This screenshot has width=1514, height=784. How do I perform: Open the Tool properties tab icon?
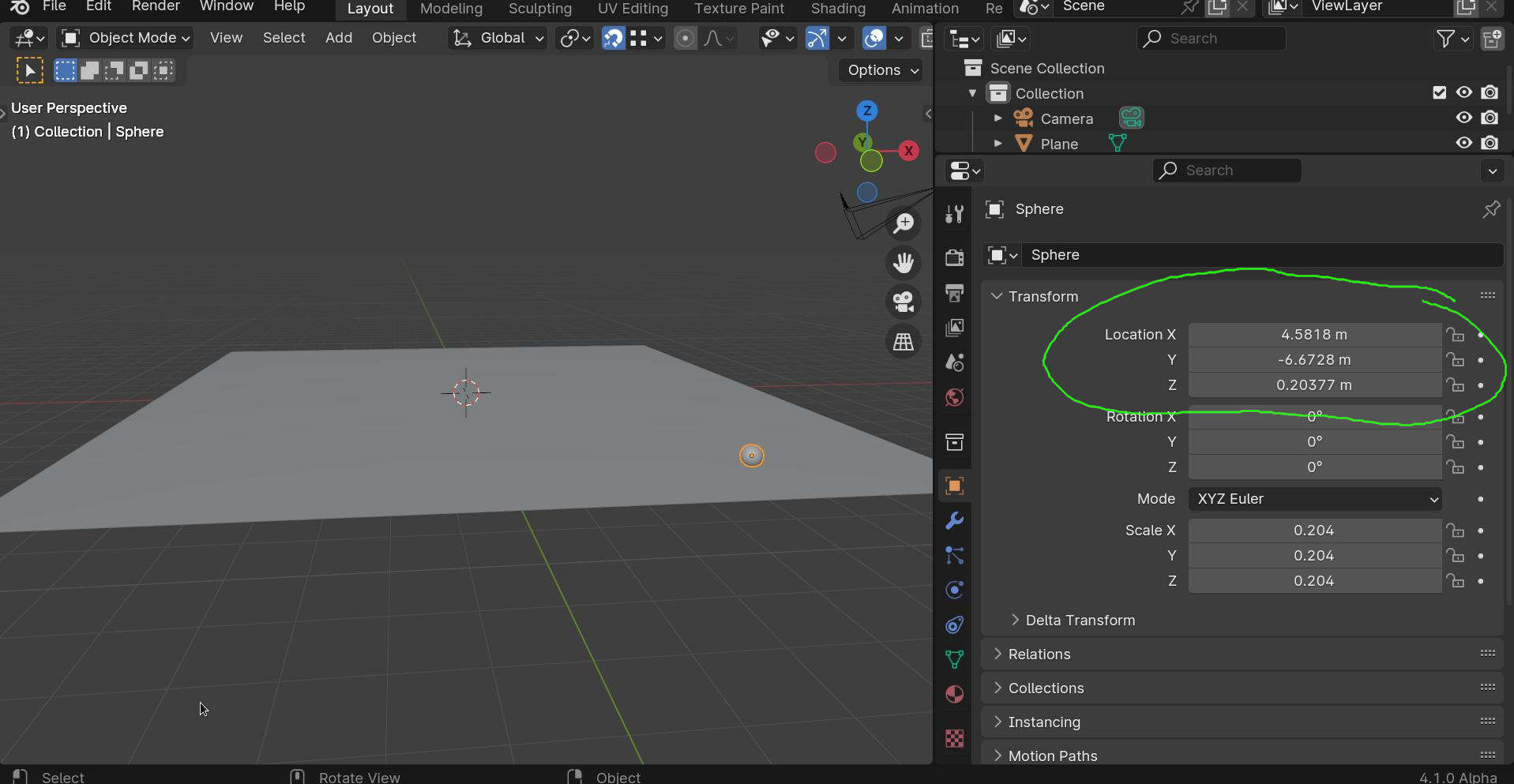(x=954, y=214)
